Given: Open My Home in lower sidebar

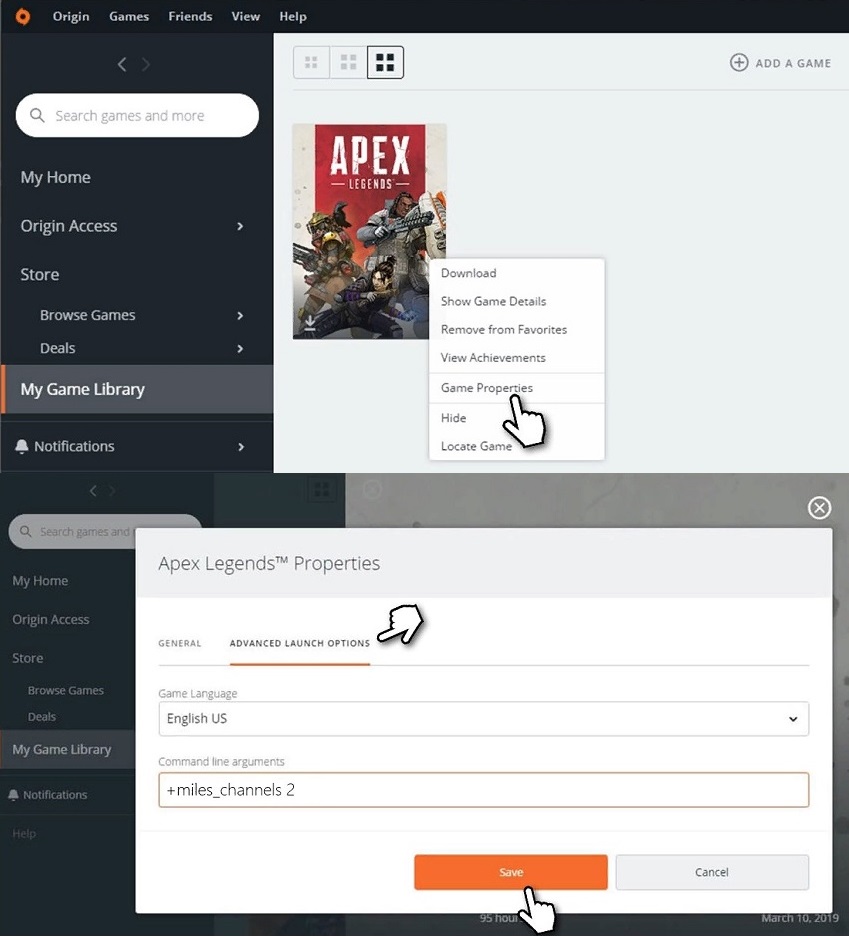Looking at the screenshot, I should (40, 580).
